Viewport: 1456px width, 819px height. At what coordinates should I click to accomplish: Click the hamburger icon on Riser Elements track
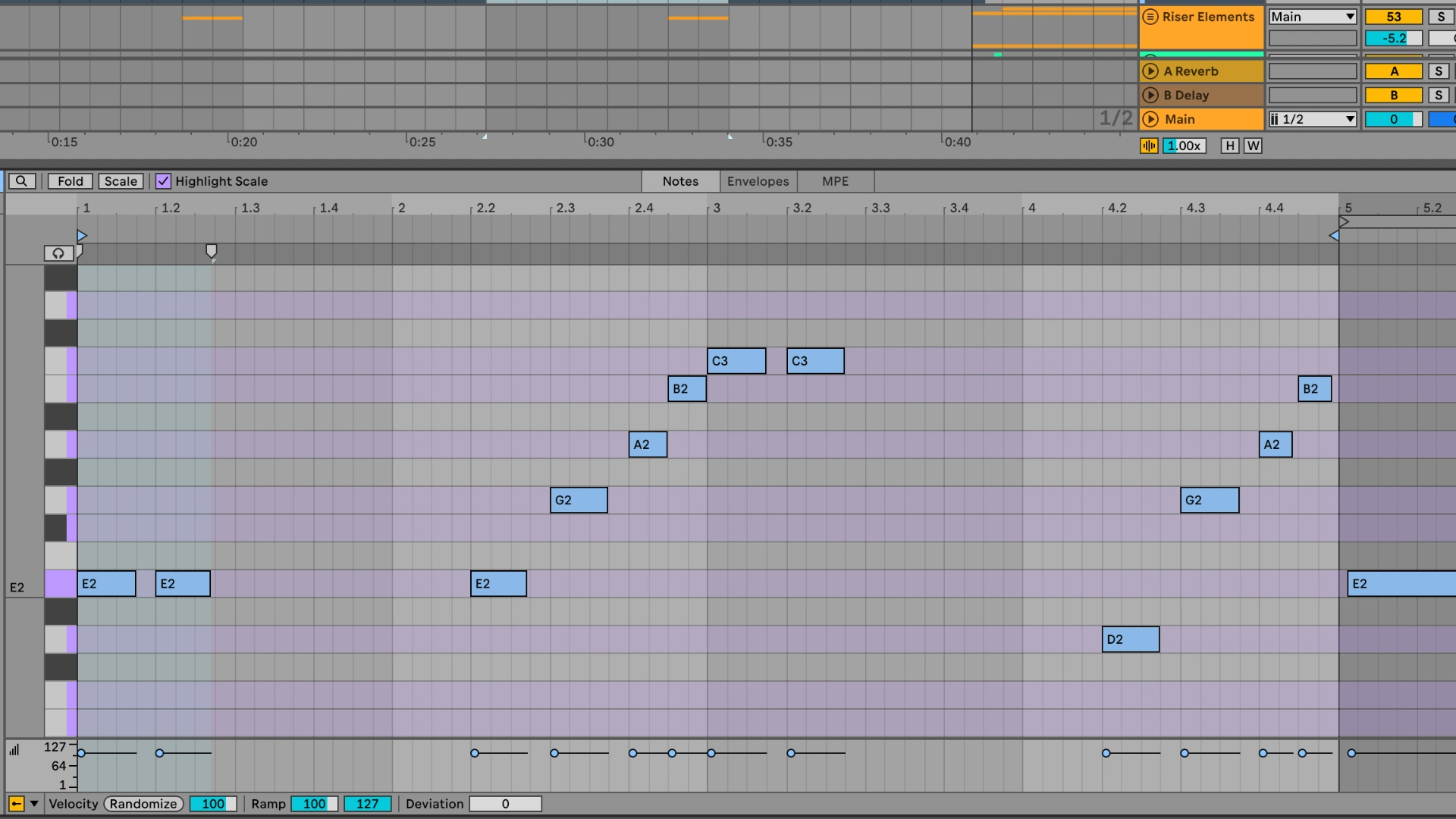[x=1150, y=16]
